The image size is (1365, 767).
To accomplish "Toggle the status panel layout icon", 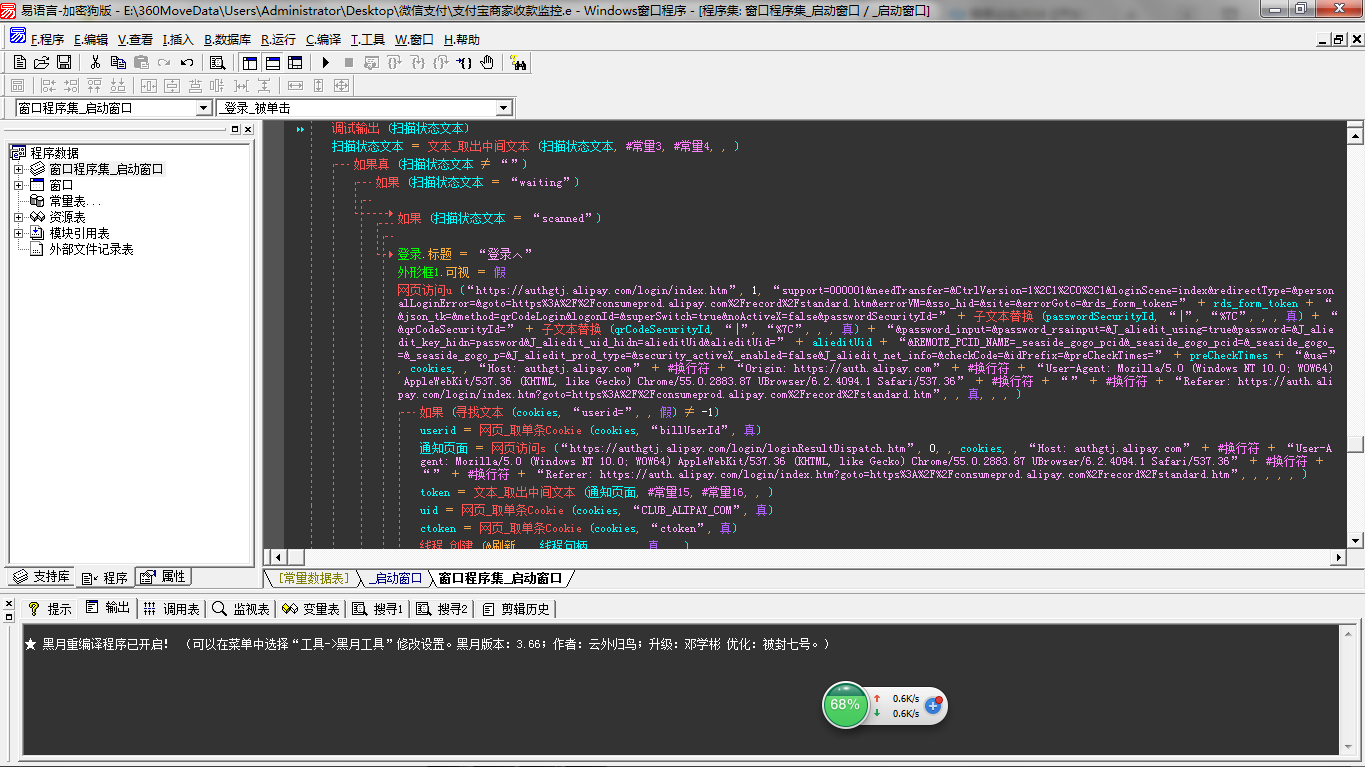I will 272,62.
